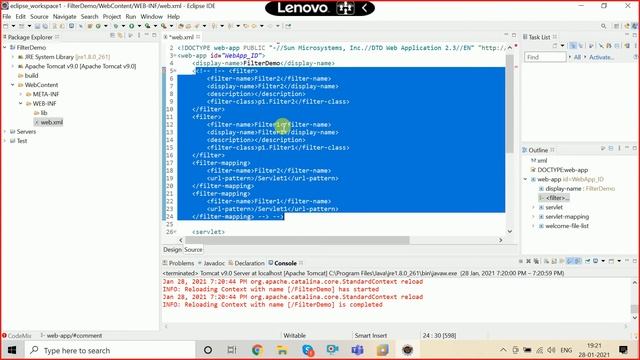Open the Project menu

pos(111,16)
